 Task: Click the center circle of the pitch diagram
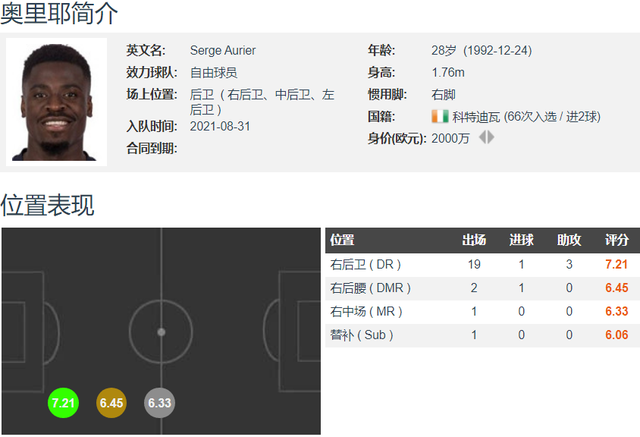(x=161, y=332)
